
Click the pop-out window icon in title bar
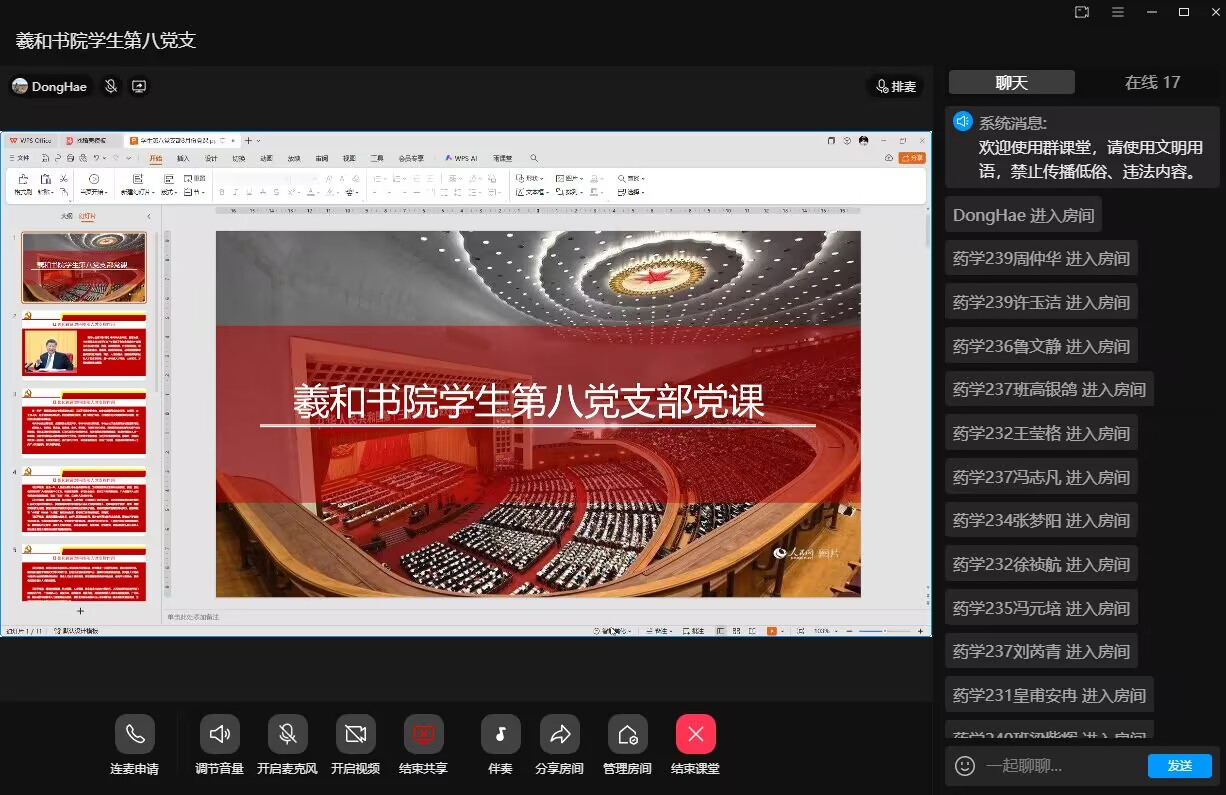click(1081, 12)
